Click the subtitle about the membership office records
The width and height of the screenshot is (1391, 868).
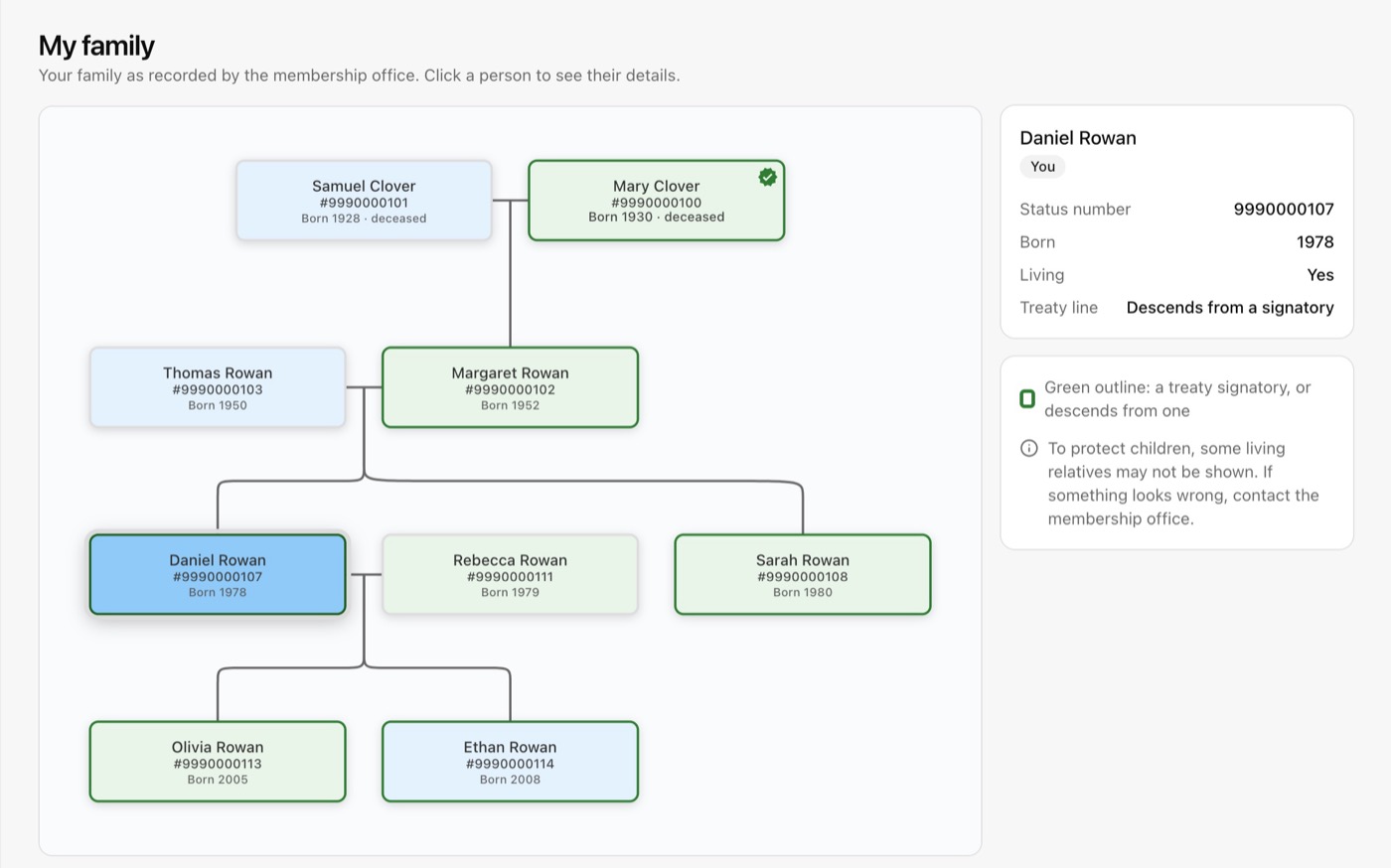click(x=360, y=75)
